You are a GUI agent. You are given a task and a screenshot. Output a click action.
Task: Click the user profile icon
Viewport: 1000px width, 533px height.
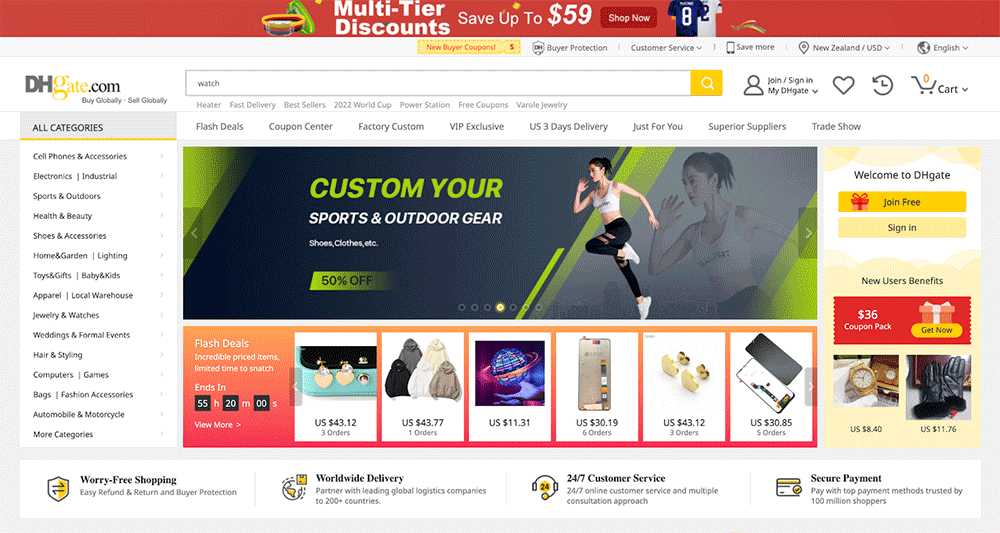753,85
